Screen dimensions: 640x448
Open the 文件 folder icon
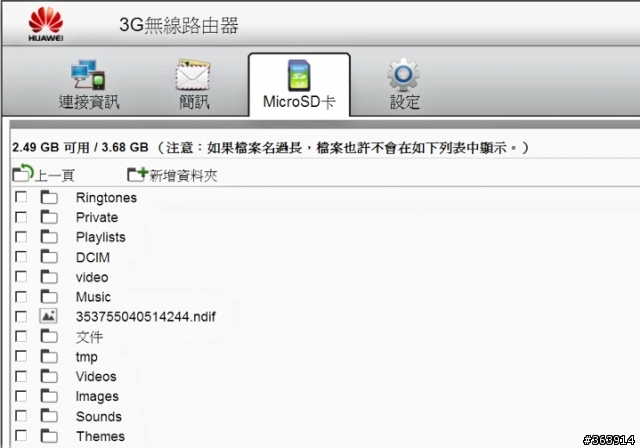tap(49, 337)
